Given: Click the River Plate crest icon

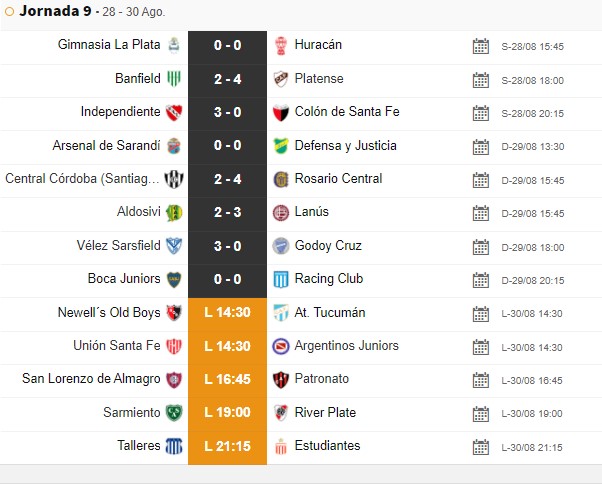Looking at the screenshot, I should pos(281,413).
